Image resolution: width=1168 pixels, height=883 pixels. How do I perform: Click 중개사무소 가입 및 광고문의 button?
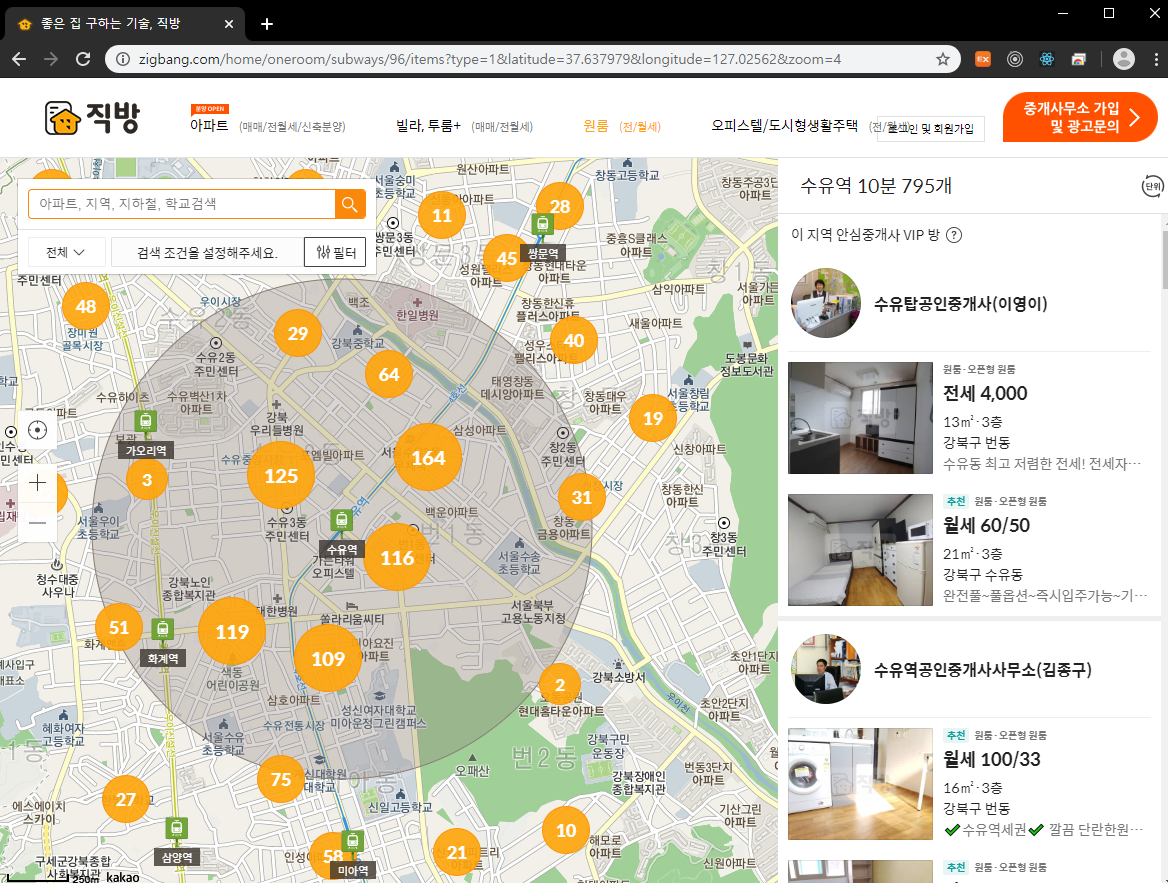(1079, 117)
